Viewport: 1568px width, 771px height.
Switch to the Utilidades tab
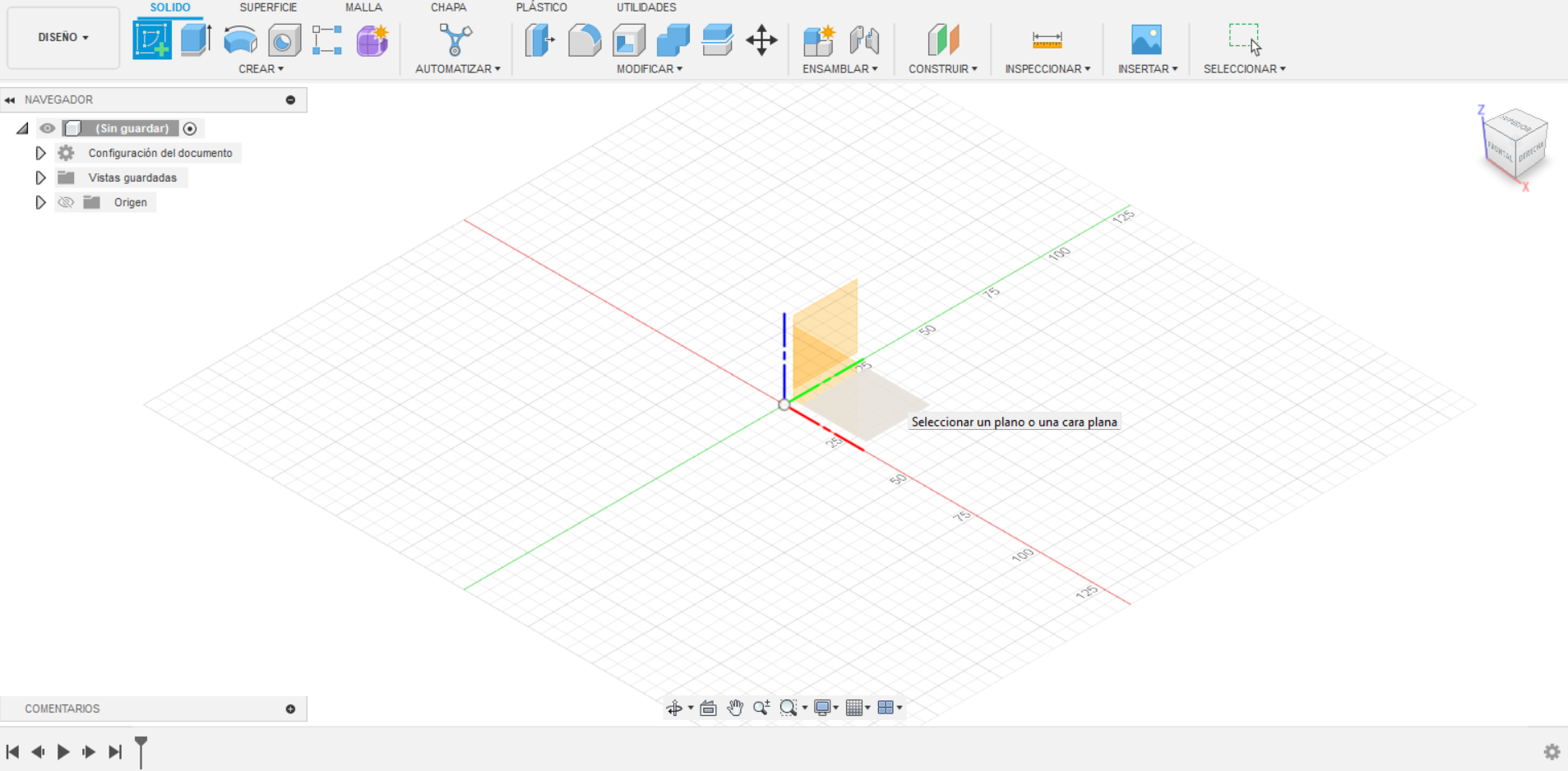(646, 7)
